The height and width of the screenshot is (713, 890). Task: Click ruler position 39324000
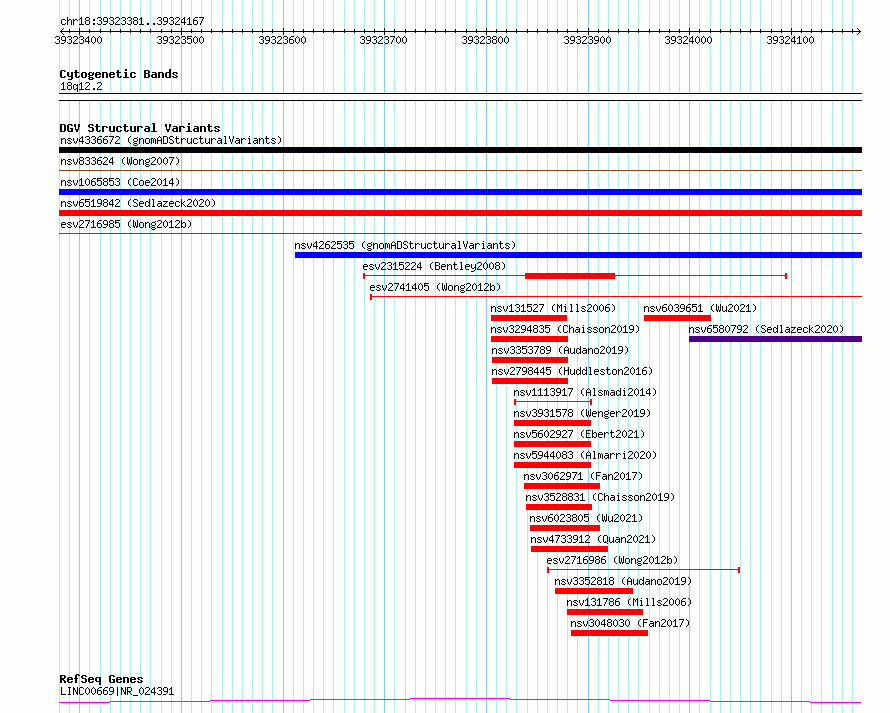pos(689,40)
